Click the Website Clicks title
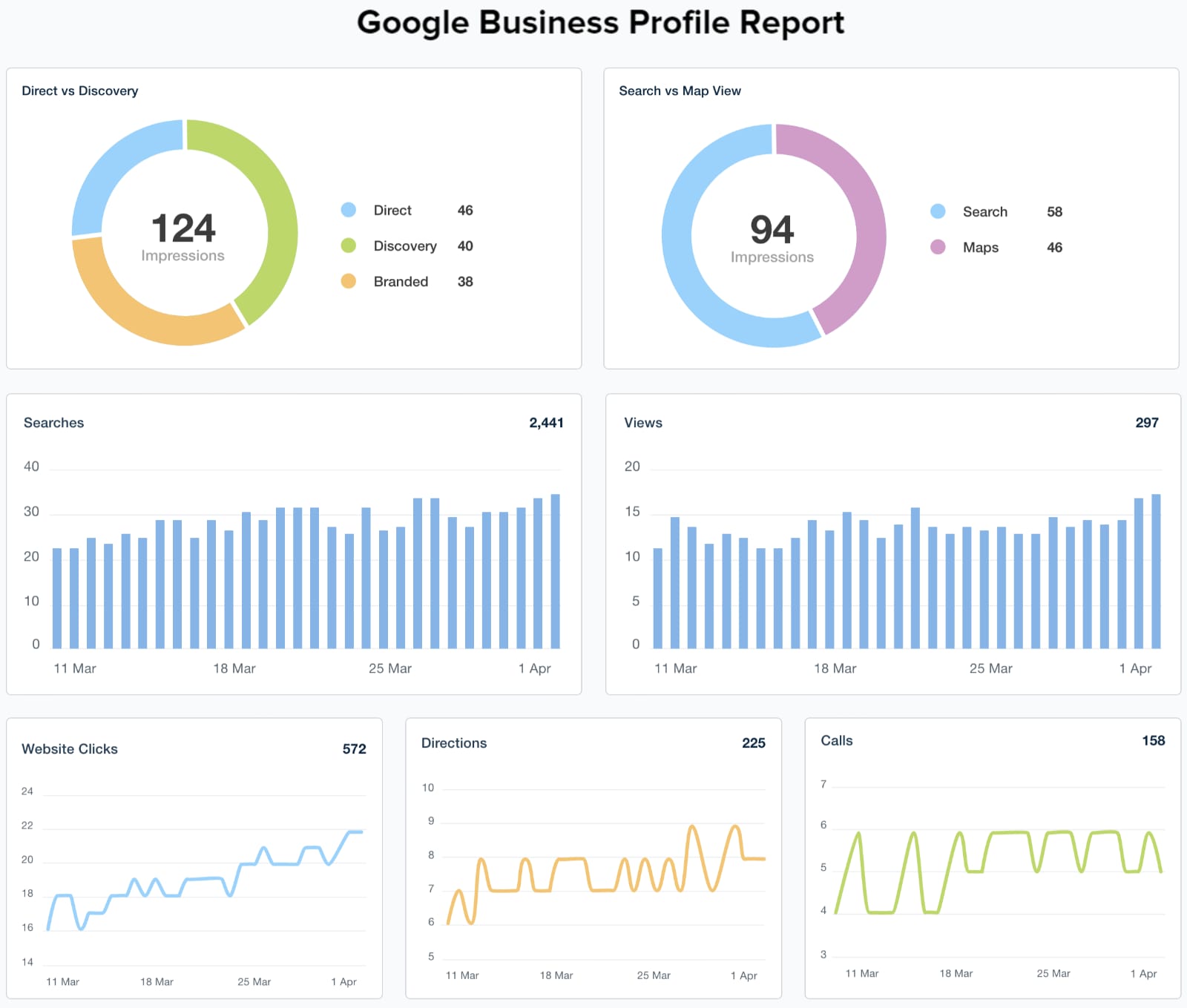 pyautogui.click(x=70, y=749)
